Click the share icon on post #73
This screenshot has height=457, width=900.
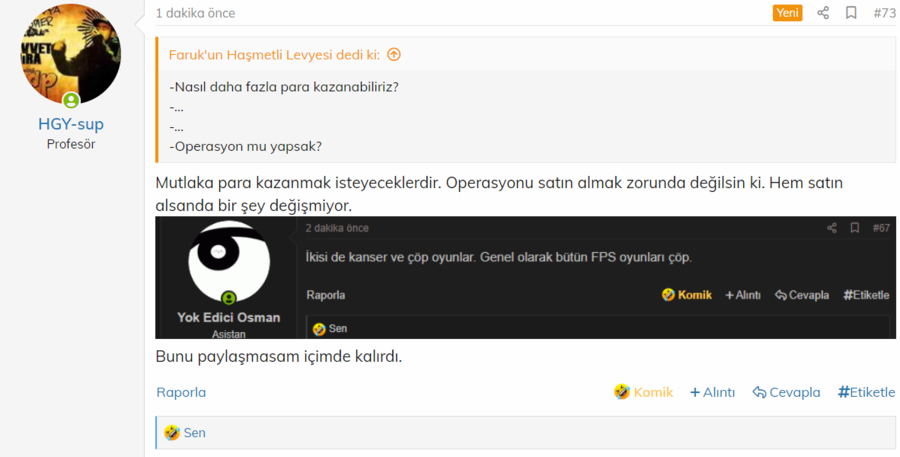[823, 13]
